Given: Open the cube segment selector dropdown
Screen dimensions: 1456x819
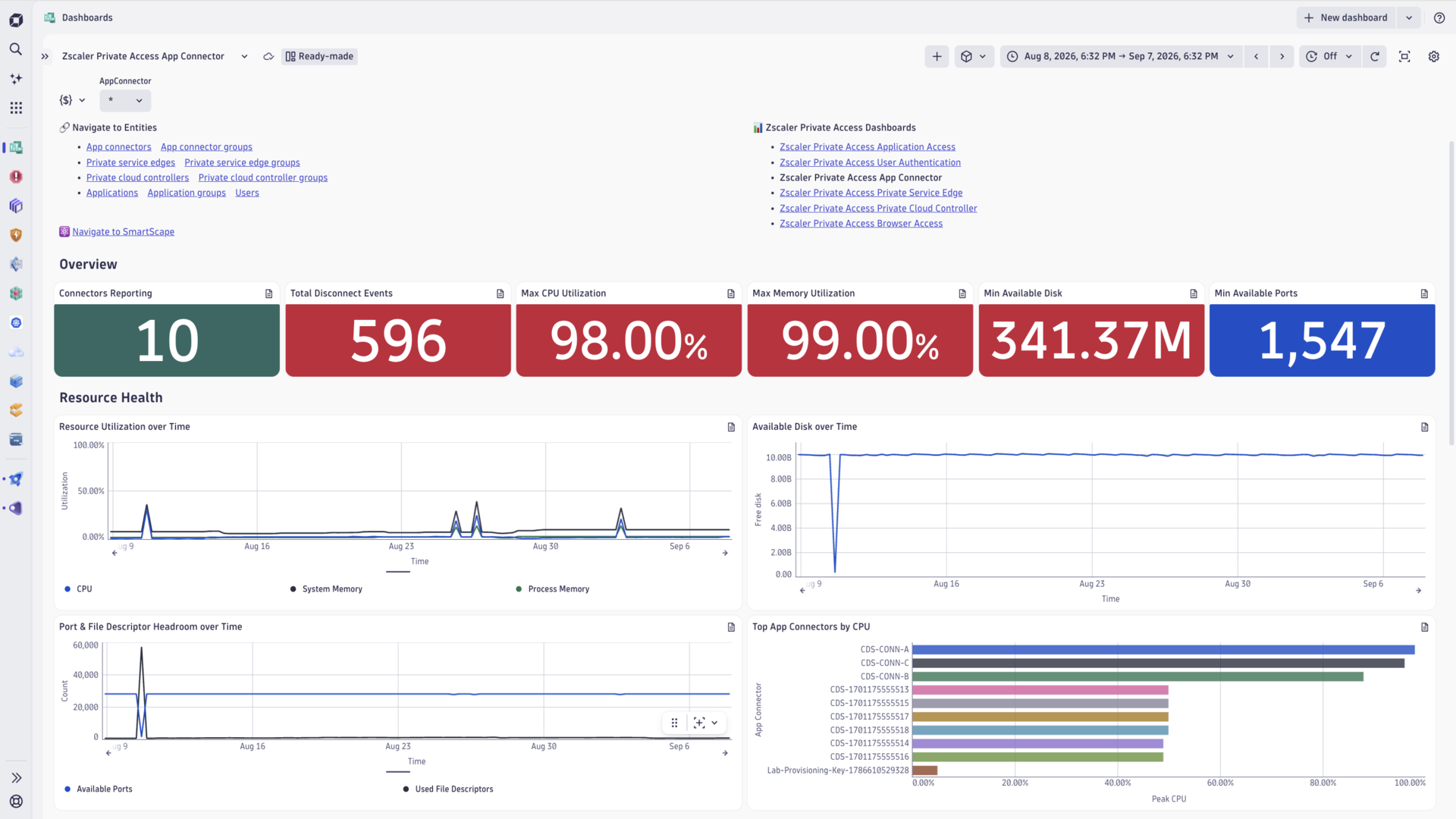Looking at the screenshot, I should tap(974, 56).
